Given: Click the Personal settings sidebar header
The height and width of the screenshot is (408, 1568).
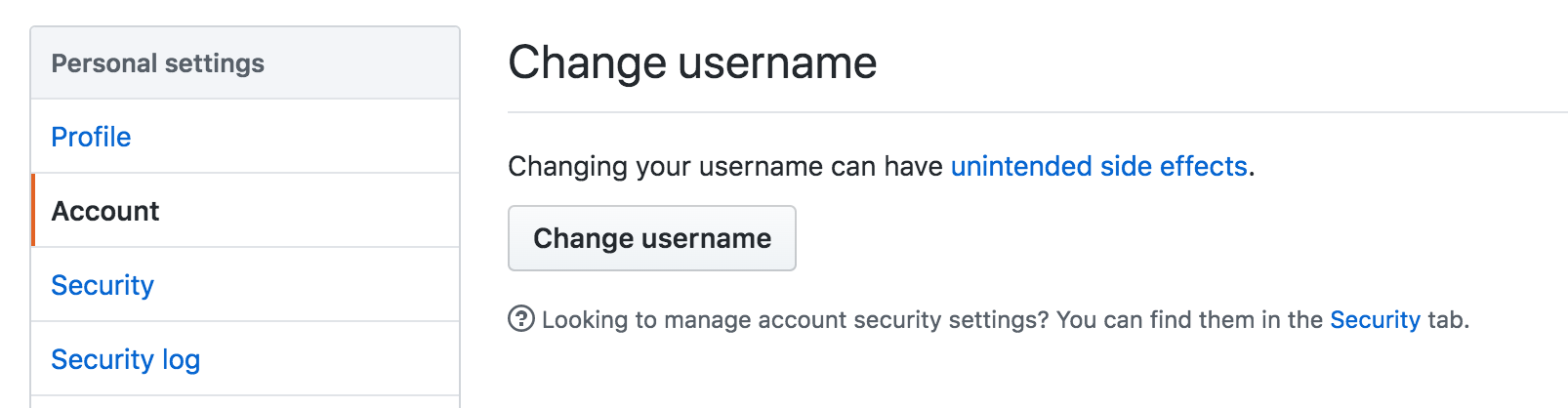Looking at the screenshot, I should (x=157, y=63).
